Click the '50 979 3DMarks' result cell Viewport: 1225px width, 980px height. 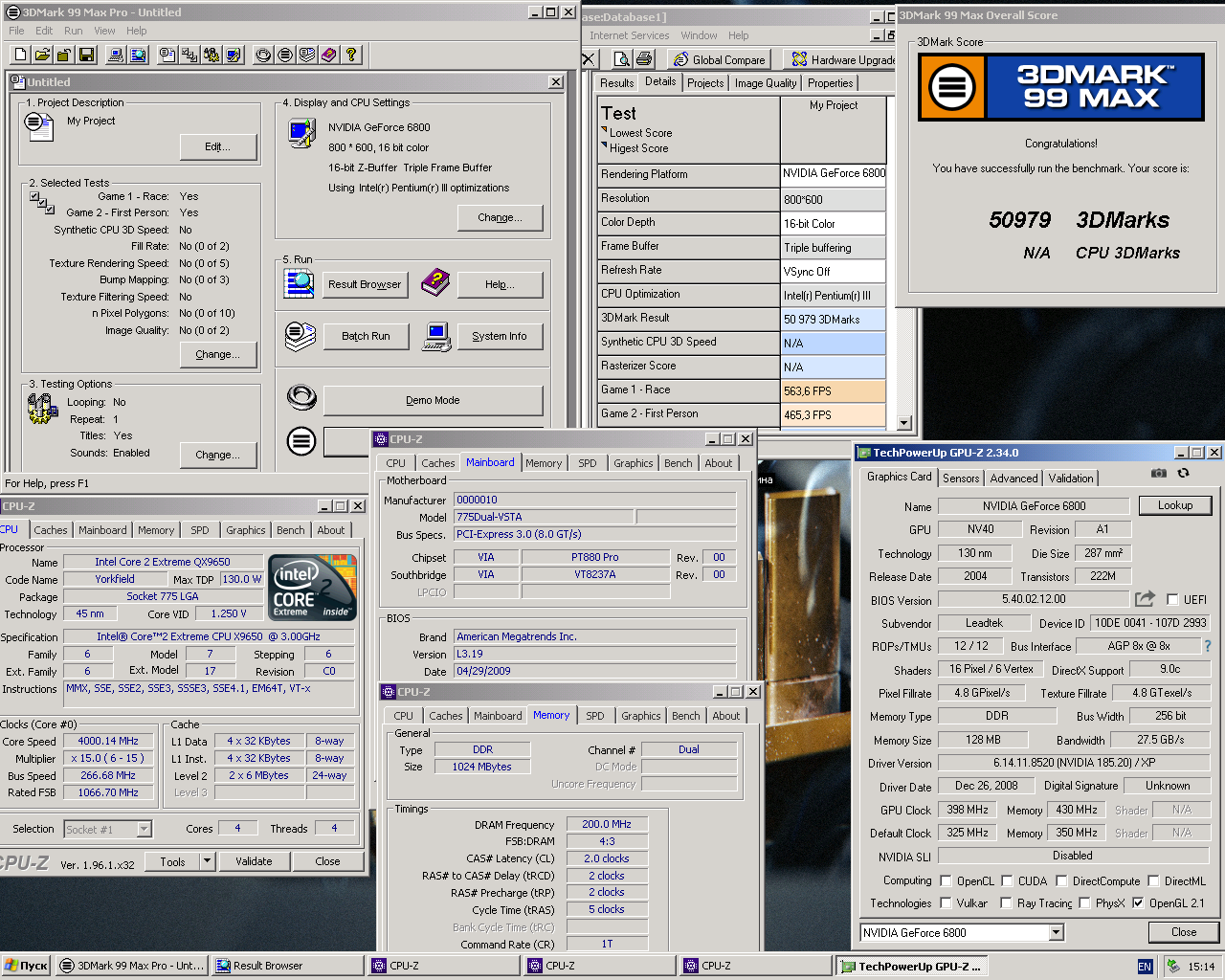click(833, 320)
